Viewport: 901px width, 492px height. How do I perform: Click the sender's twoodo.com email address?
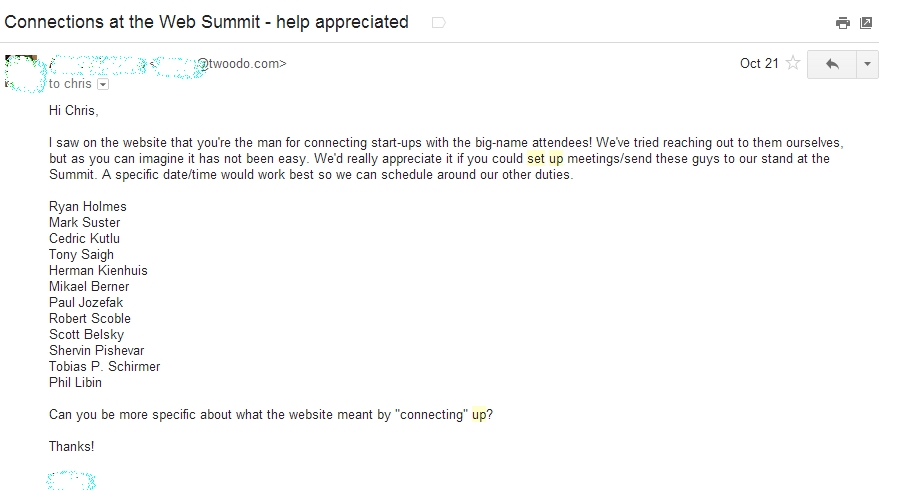(245, 64)
